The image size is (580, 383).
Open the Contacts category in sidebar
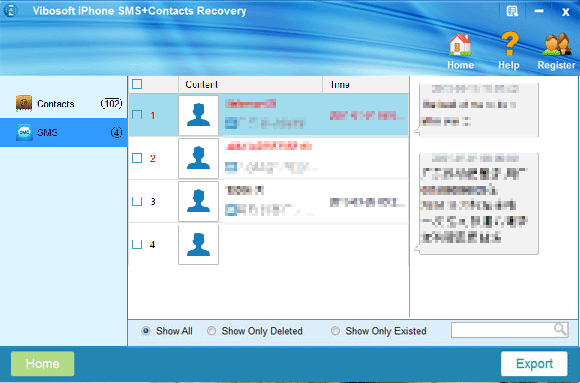click(64, 104)
